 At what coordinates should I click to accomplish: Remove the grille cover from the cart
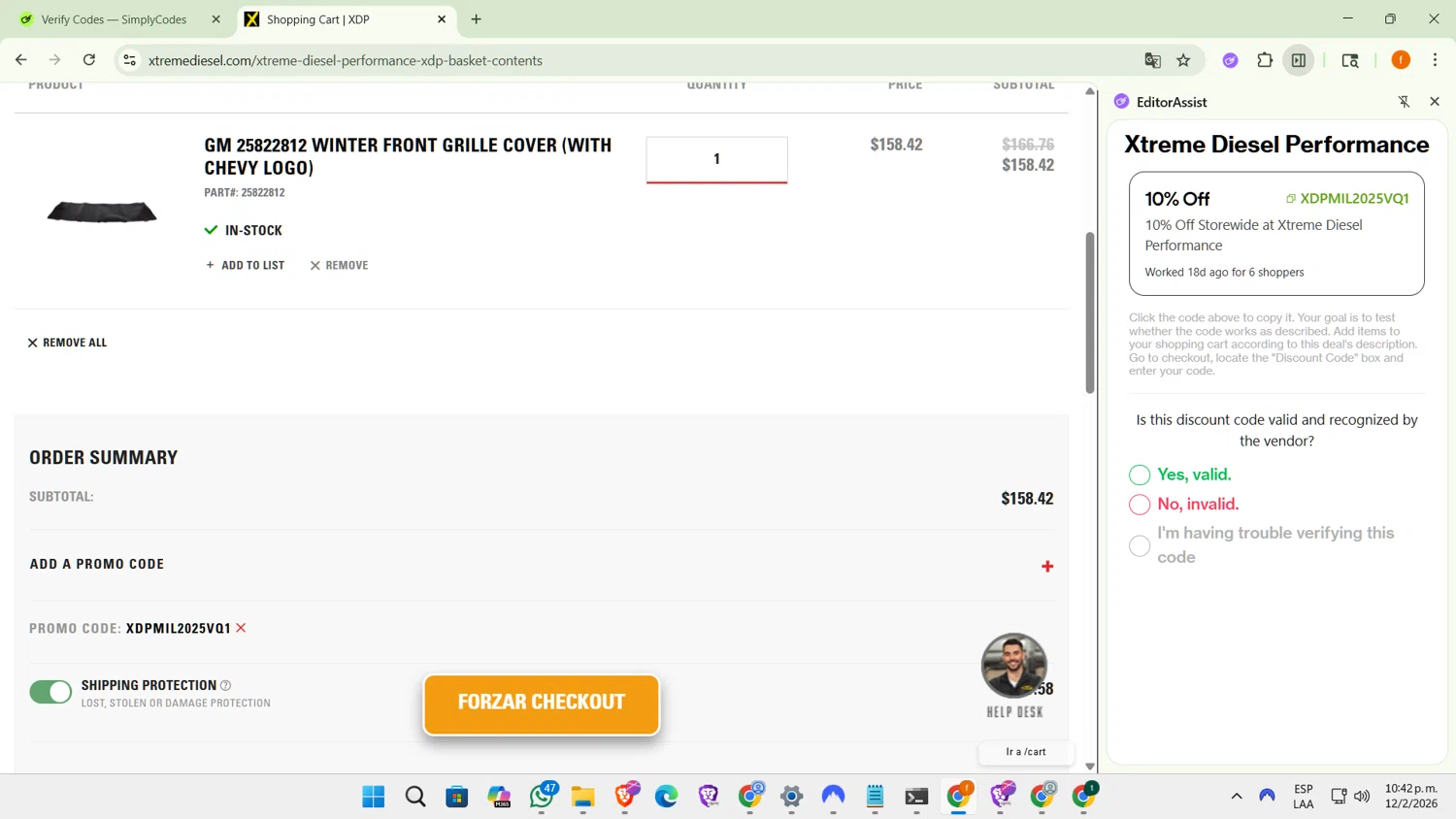pos(339,265)
